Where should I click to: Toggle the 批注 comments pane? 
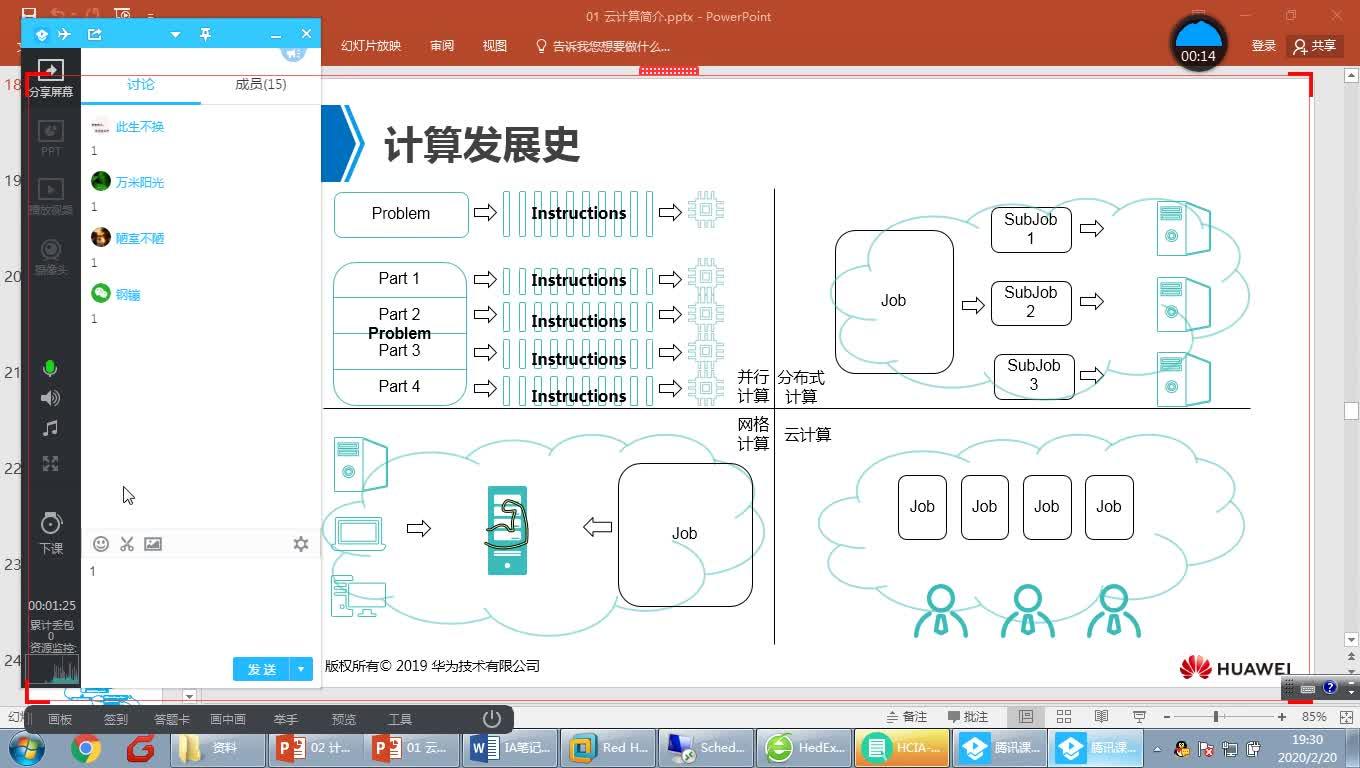[968, 717]
